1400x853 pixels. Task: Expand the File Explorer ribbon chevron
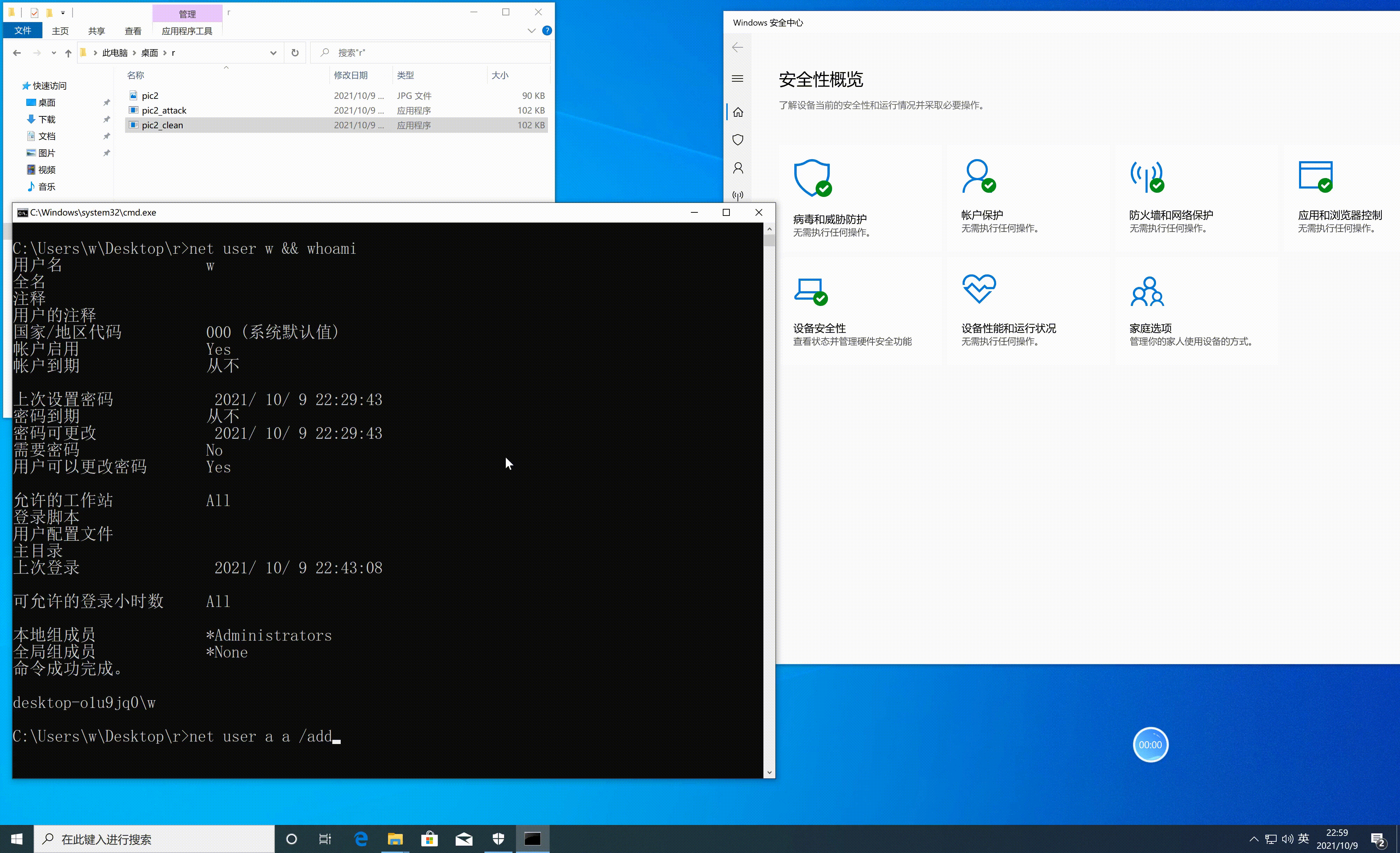pyautogui.click(x=531, y=31)
